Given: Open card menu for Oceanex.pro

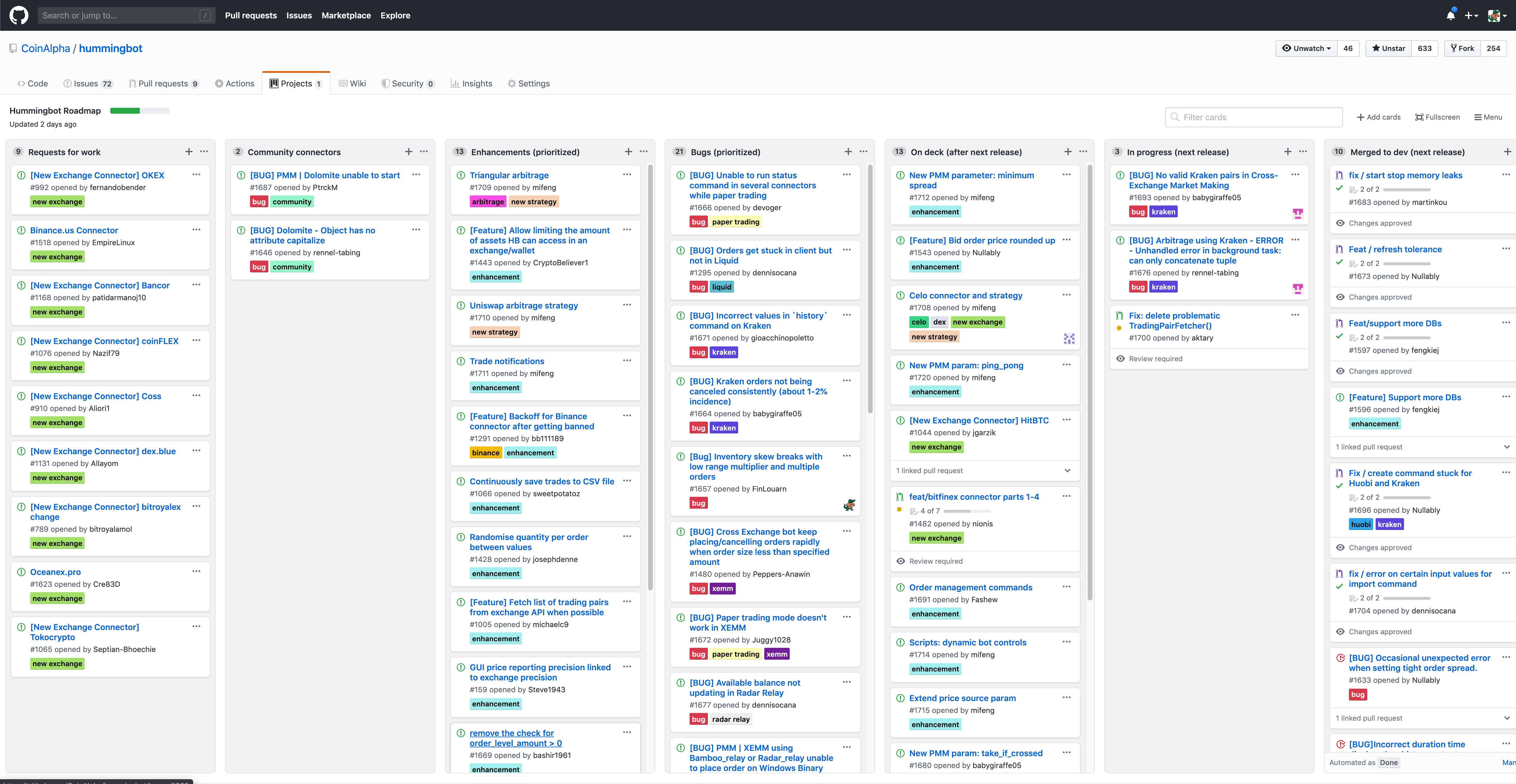Looking at the screenshot, I should click(x=197, y=571).
